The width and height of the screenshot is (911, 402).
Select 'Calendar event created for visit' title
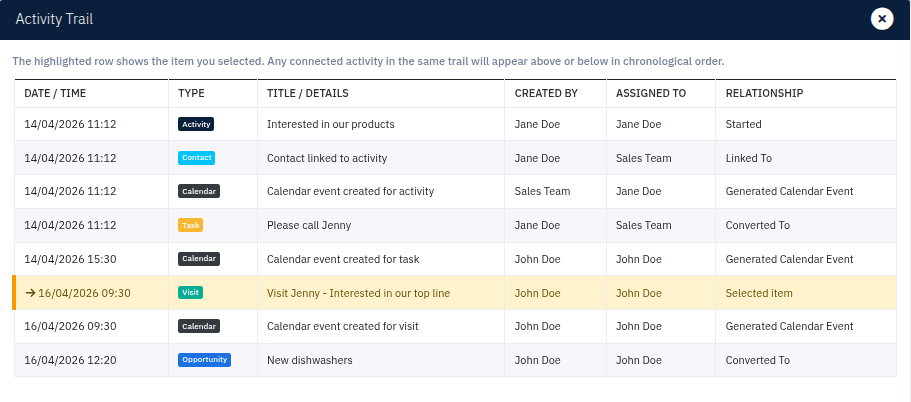point(343,326)
